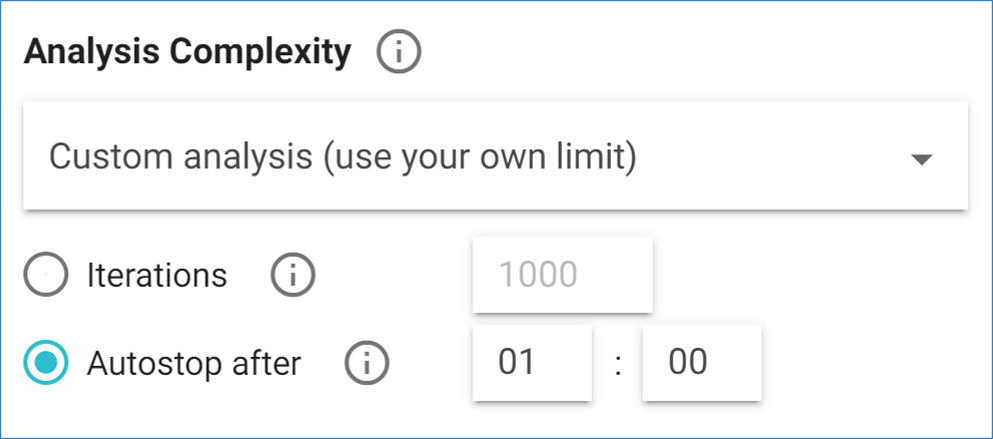Select the Iterations radio button
The height and width of the screenshot is (439, 993).
tap(46, 275)
